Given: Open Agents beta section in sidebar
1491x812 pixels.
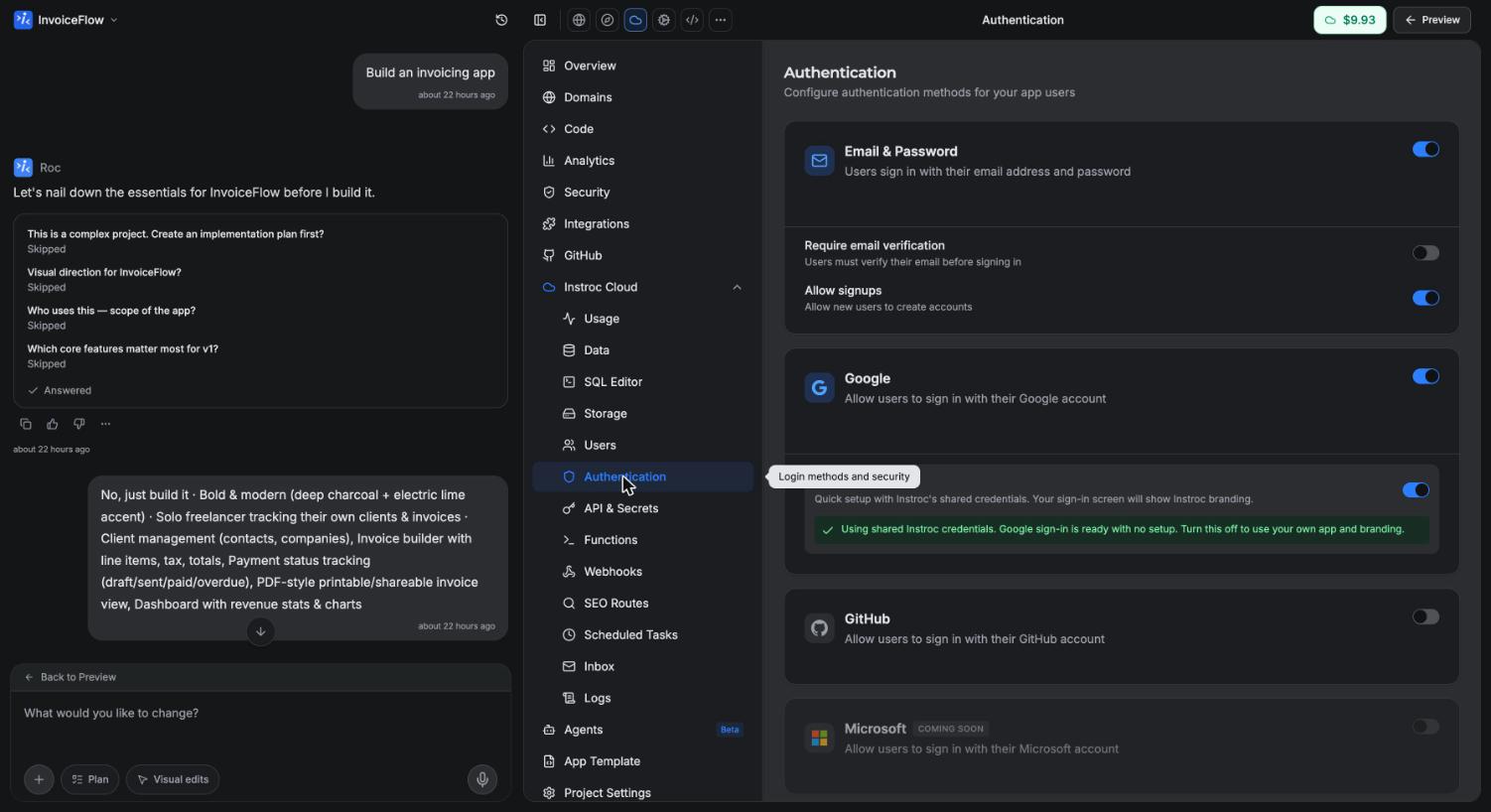Looking at the screenshot, I should pyautogui.click(x=643, y=730).
